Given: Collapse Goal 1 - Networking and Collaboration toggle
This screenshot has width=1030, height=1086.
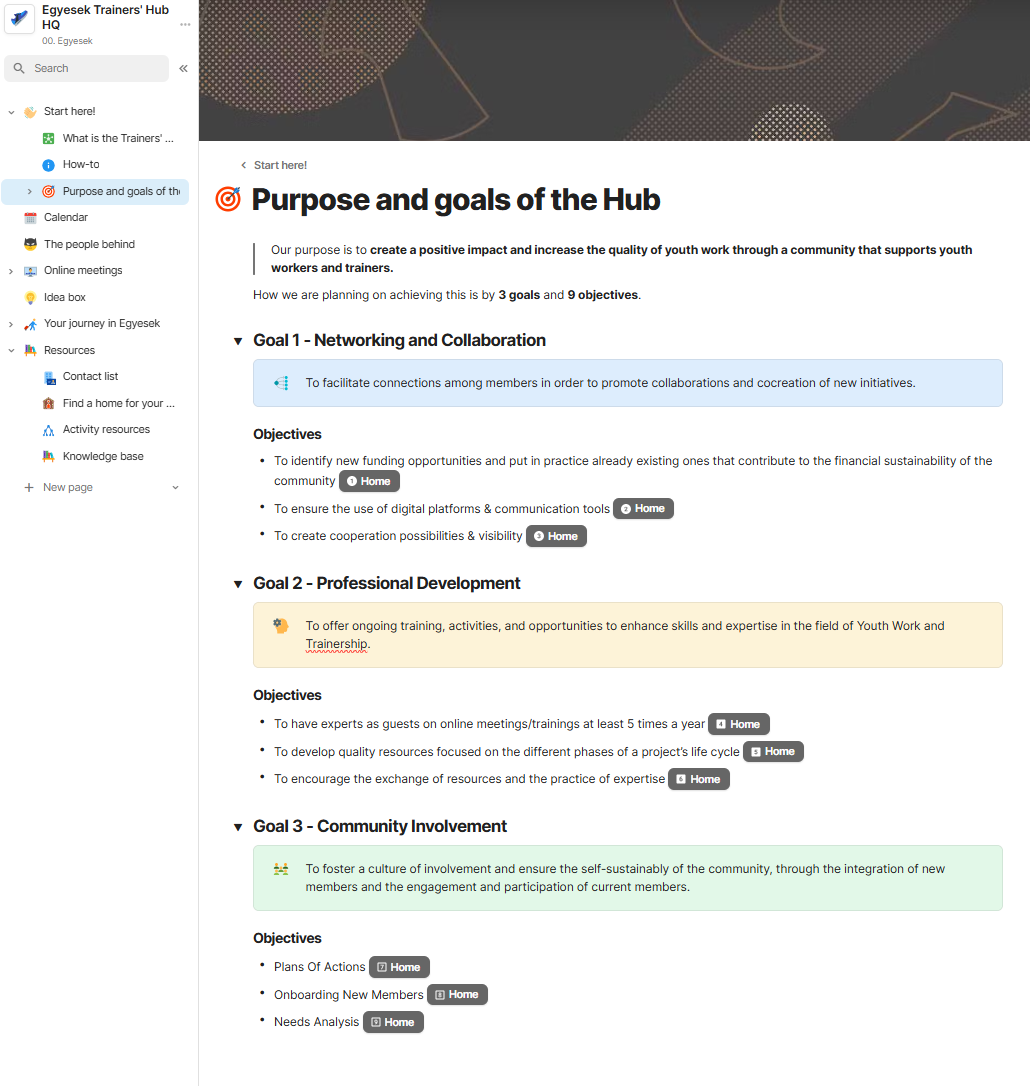Looking at the screenshot, I should (x=238, y=341).
